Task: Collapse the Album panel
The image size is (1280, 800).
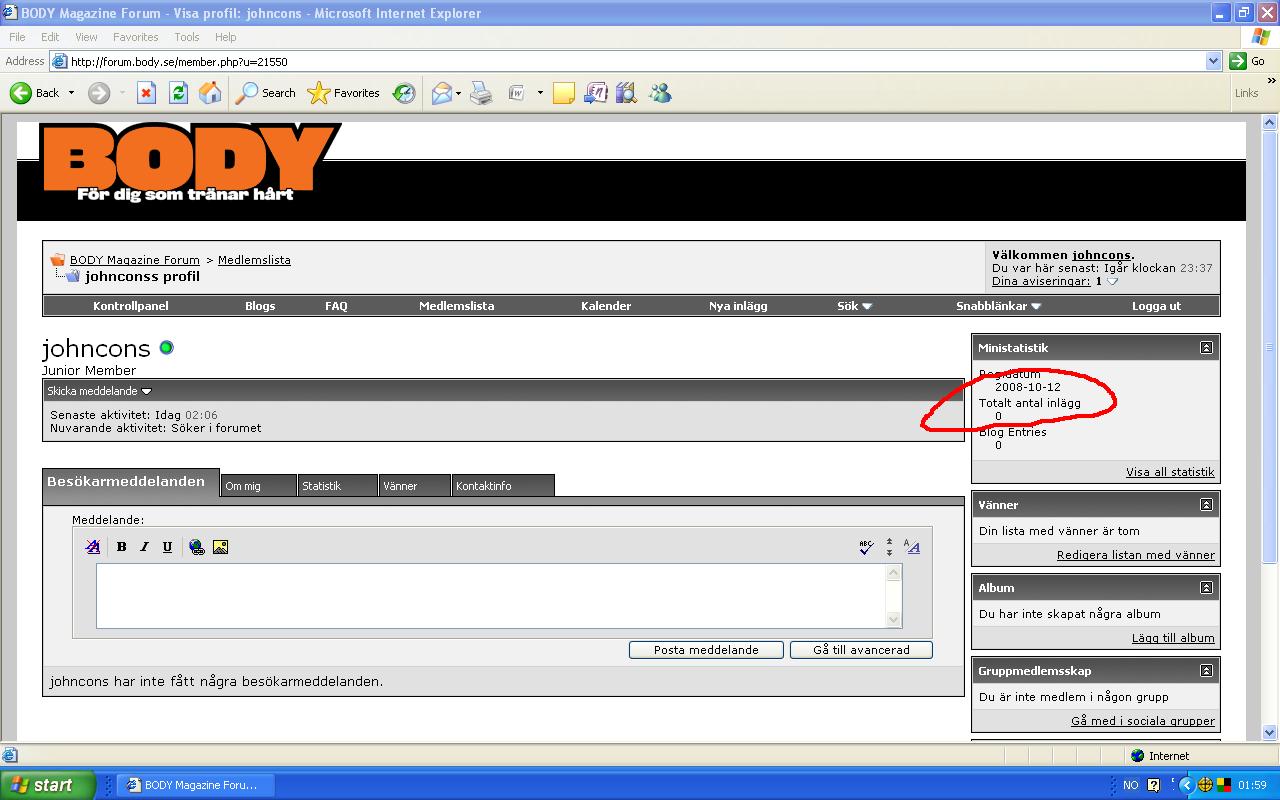Action: pyautogui.click(x=1206, y=588)
